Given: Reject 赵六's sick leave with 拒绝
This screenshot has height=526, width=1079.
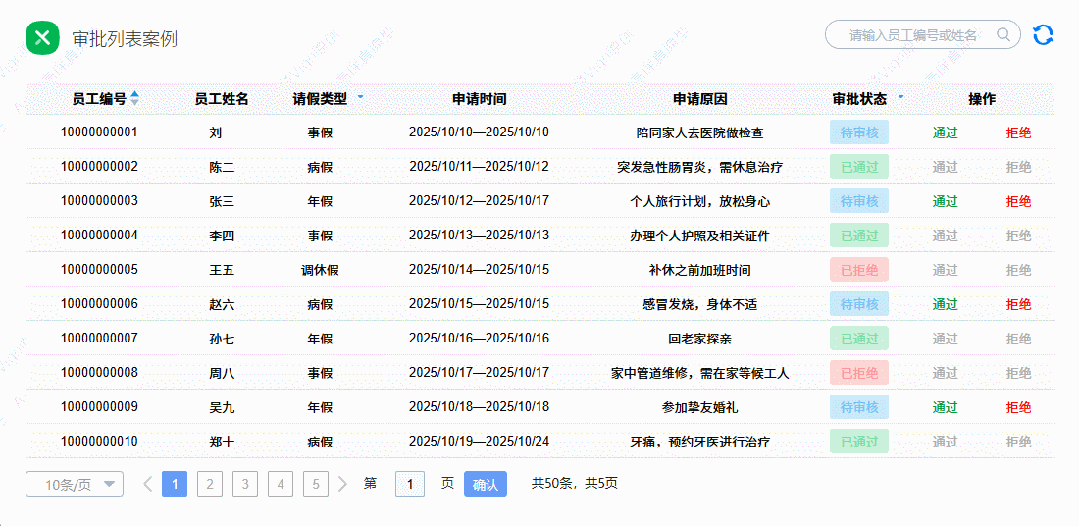Looking at the screenshot, I should click(1018, 304).
